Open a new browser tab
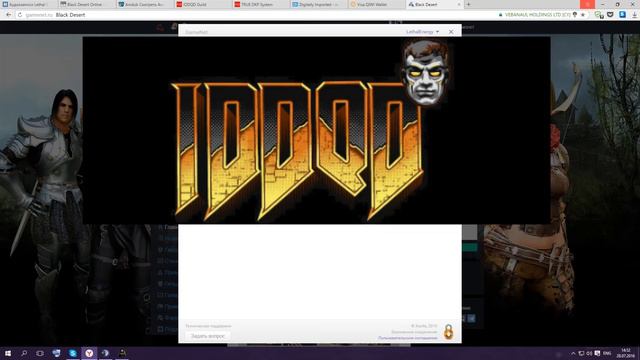 click(x=469, y=4)
